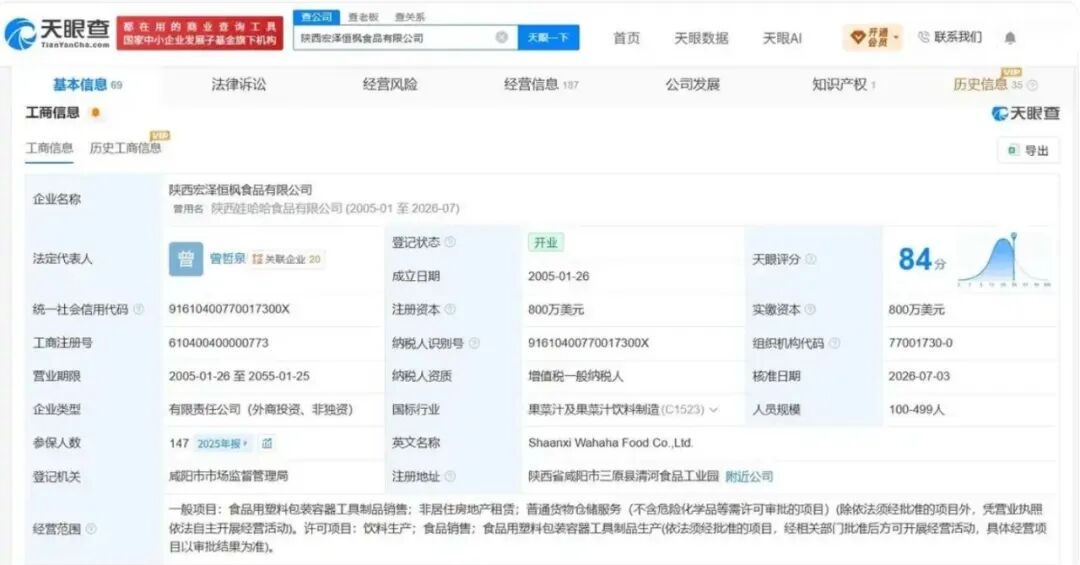1080x565 pixels.
Task: Select English name Shaanxi Wahaha Food Co.,Ltd.
Action: coord(610,443)
